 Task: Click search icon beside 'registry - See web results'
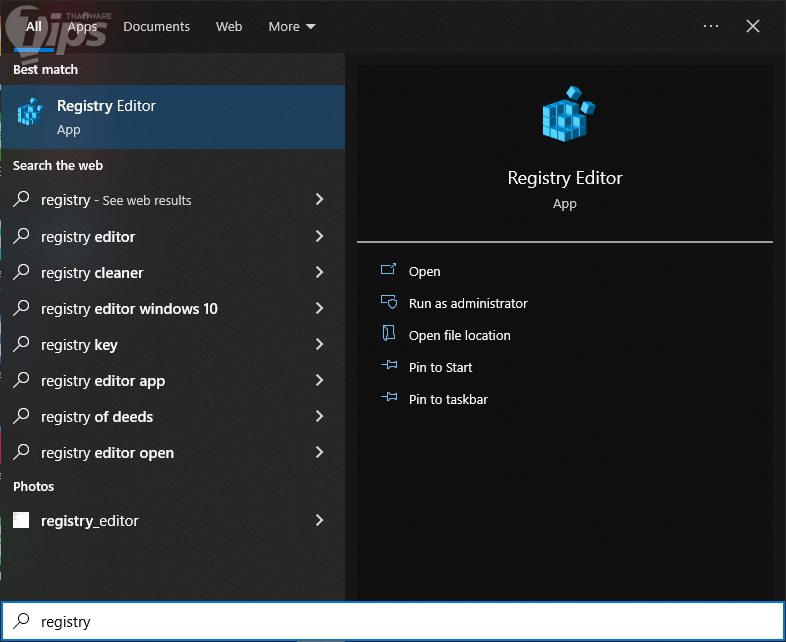click(x=21, y=199)
